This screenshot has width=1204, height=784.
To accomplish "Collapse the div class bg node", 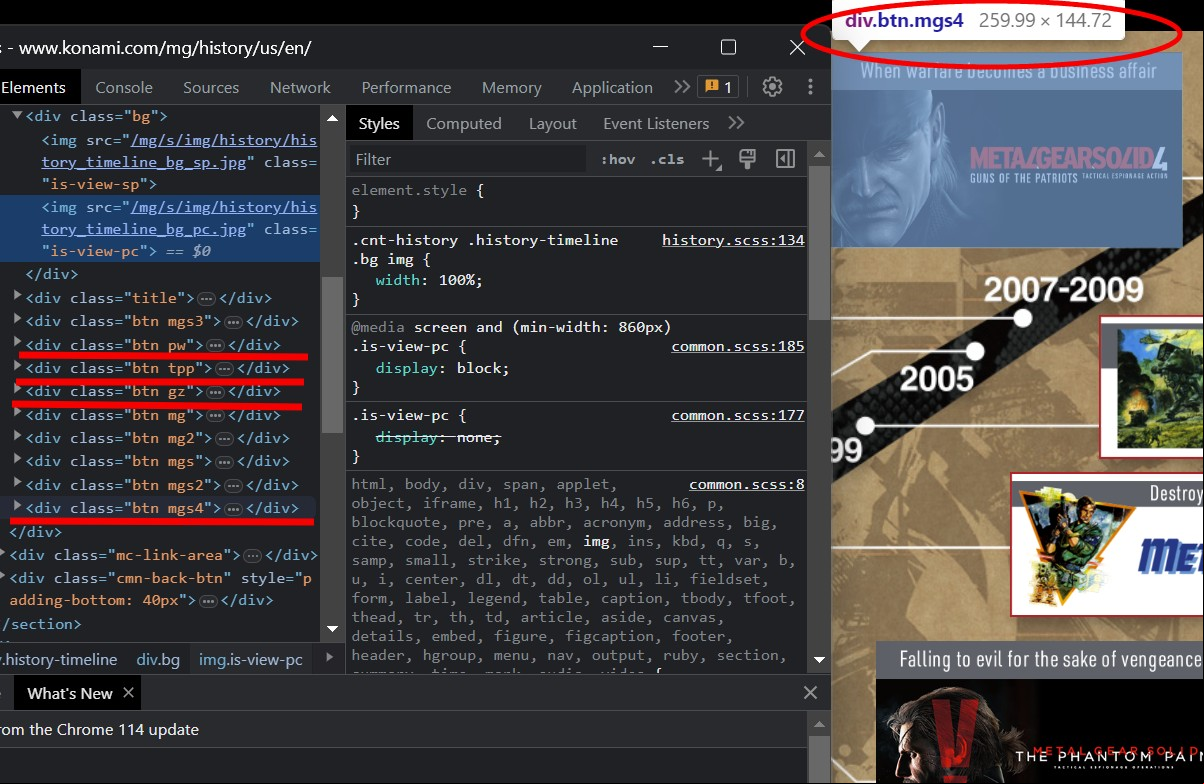I will coord(17,116).
